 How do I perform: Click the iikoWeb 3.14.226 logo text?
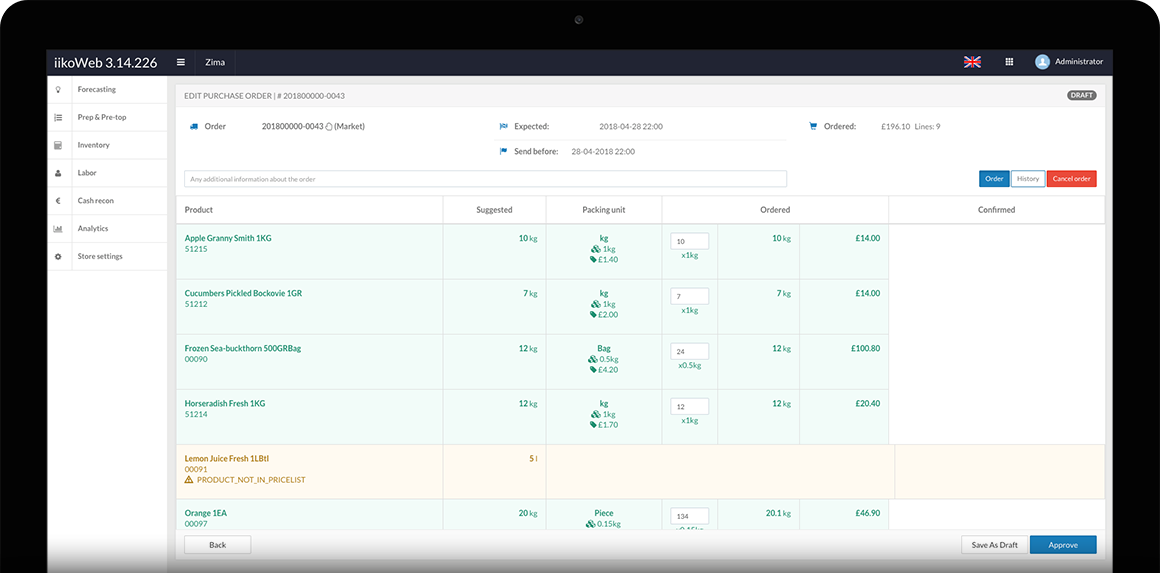(106, 63)
